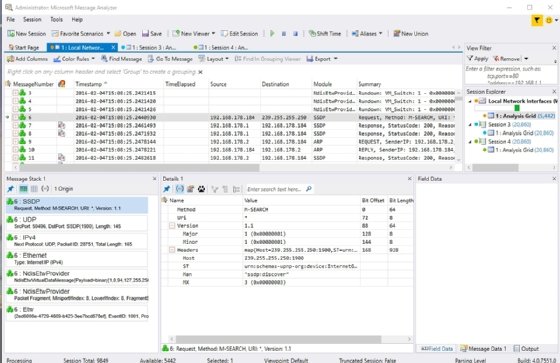Expand message row number 7
Image resolution: width=560 pixels, height=363 pixels.
point(15,125)
